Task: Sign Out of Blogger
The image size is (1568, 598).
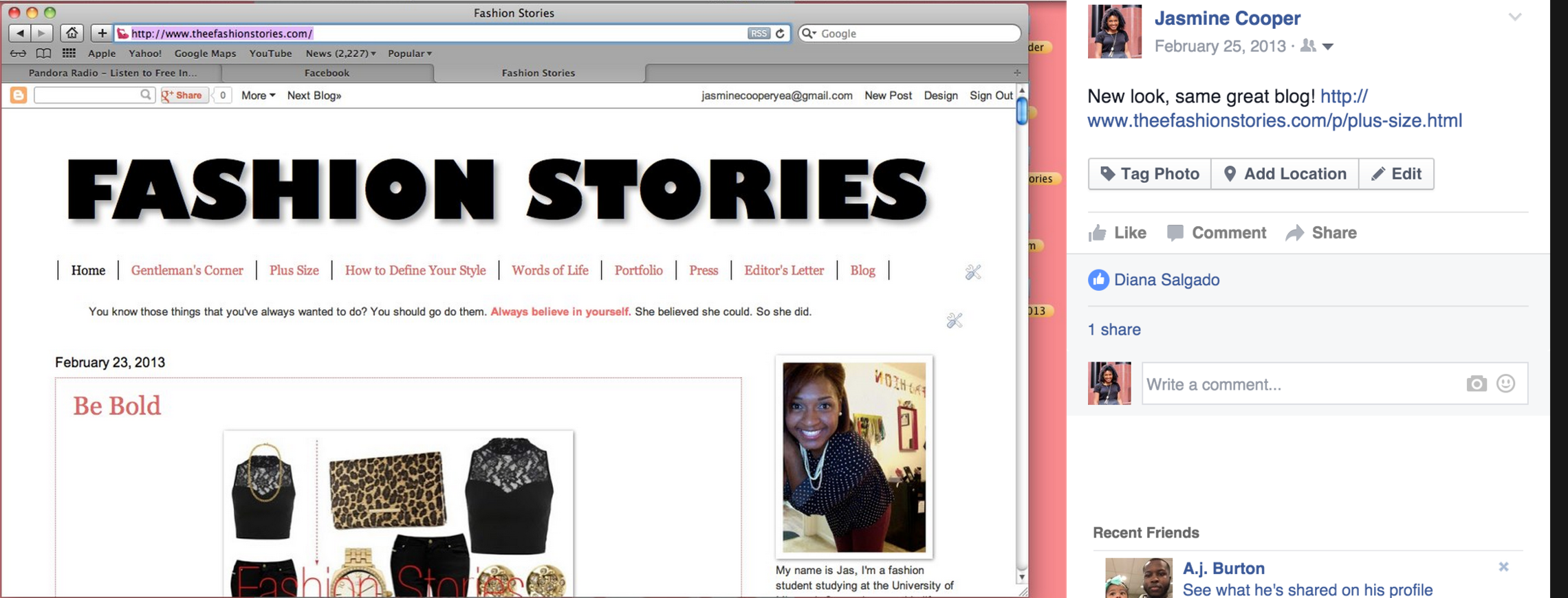Action: coord(991,96)
